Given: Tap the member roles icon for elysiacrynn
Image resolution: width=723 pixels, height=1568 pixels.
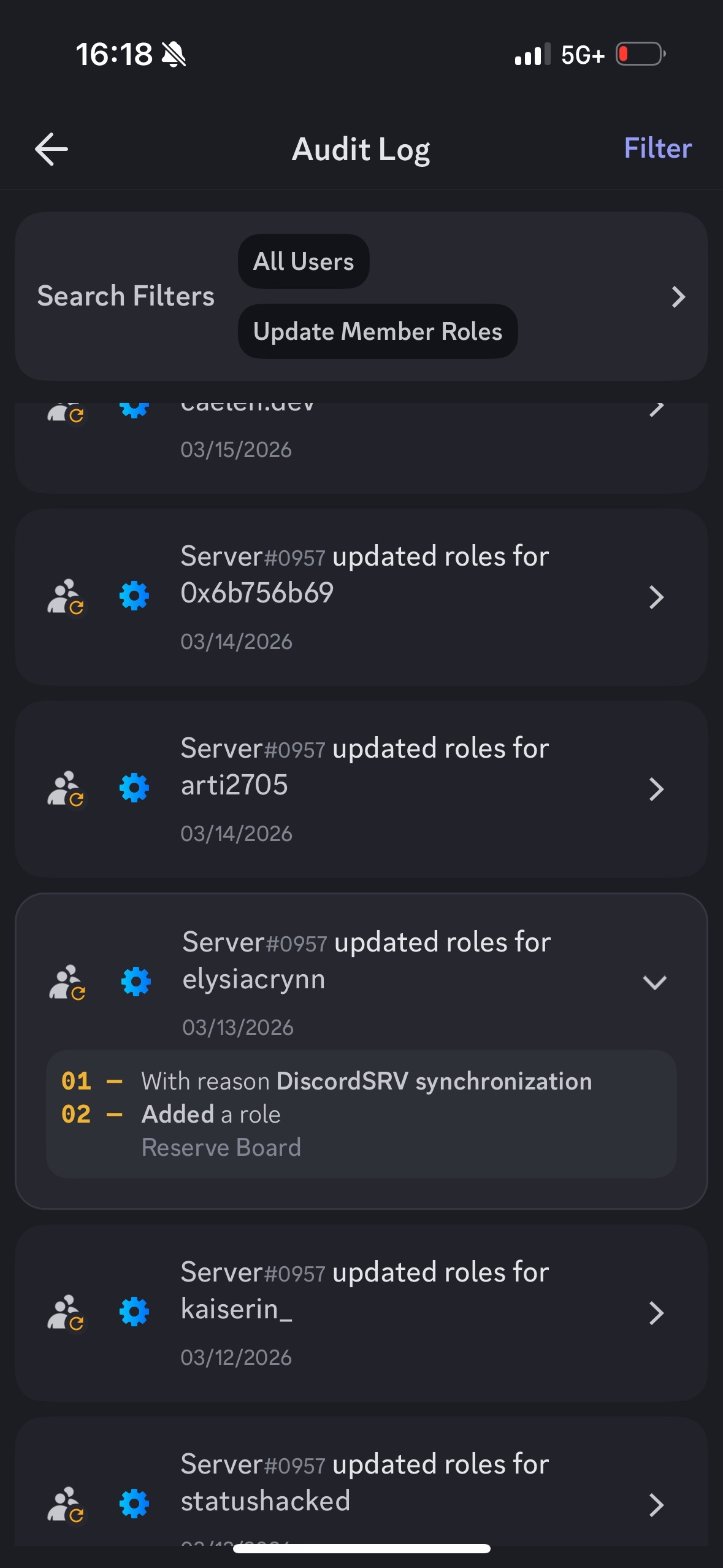Looking at the screenshot, I should (x=67, y=982).
